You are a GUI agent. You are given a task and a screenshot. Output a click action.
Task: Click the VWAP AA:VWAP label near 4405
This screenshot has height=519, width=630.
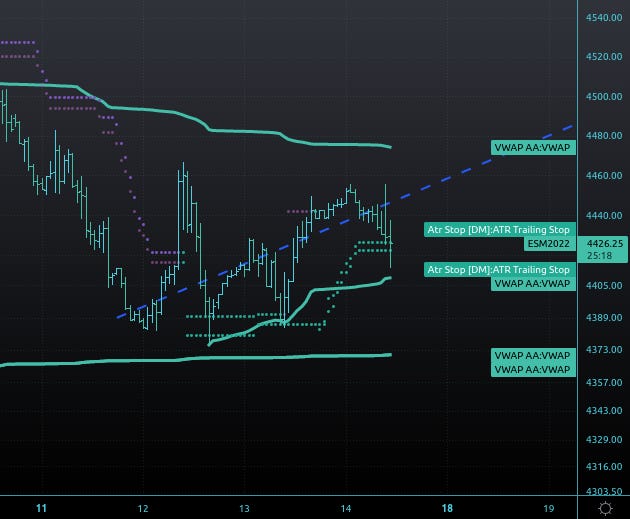533,284
